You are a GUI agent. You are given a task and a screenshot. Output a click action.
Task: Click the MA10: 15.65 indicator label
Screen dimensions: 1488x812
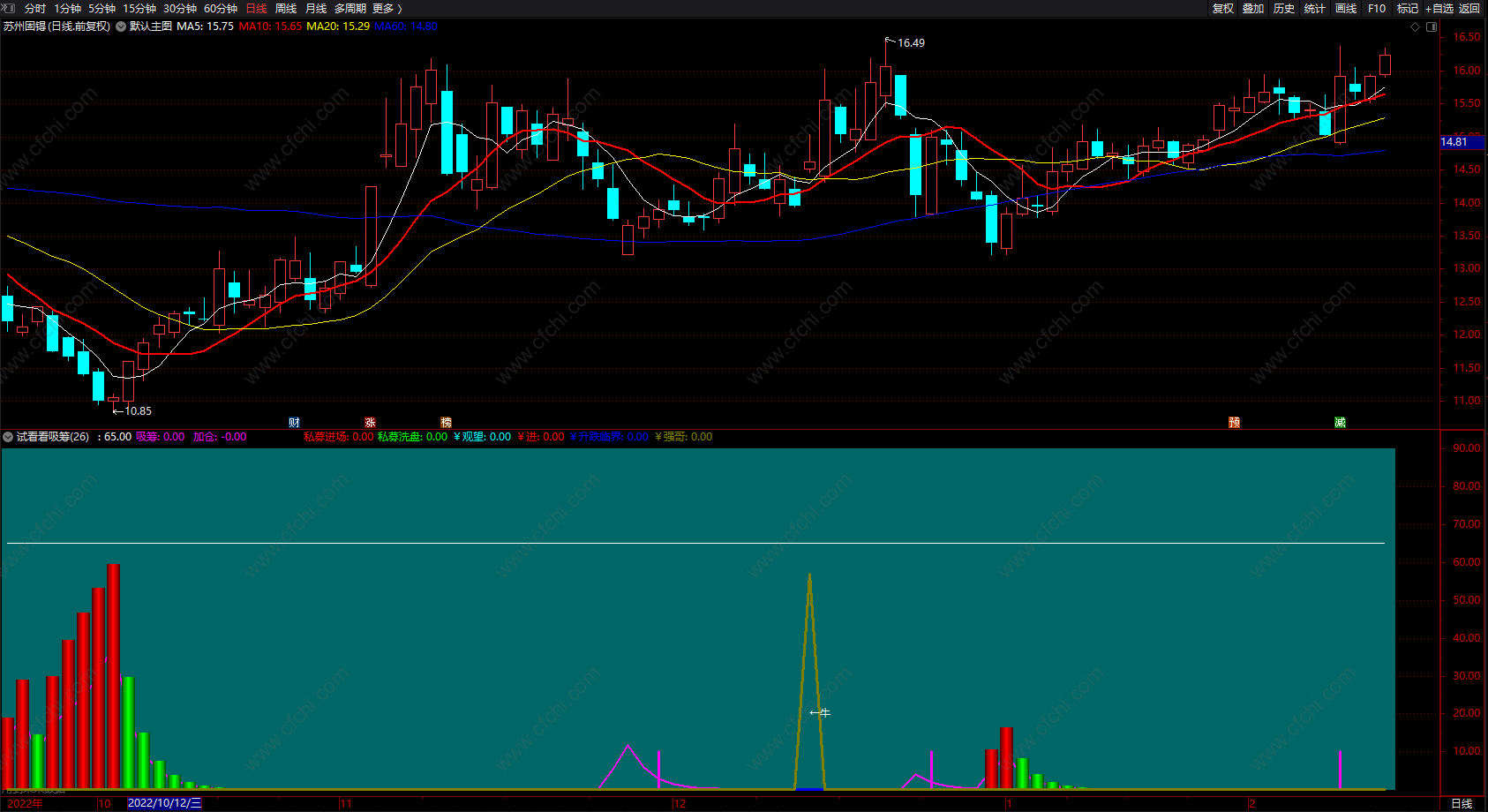coord(270,26)
